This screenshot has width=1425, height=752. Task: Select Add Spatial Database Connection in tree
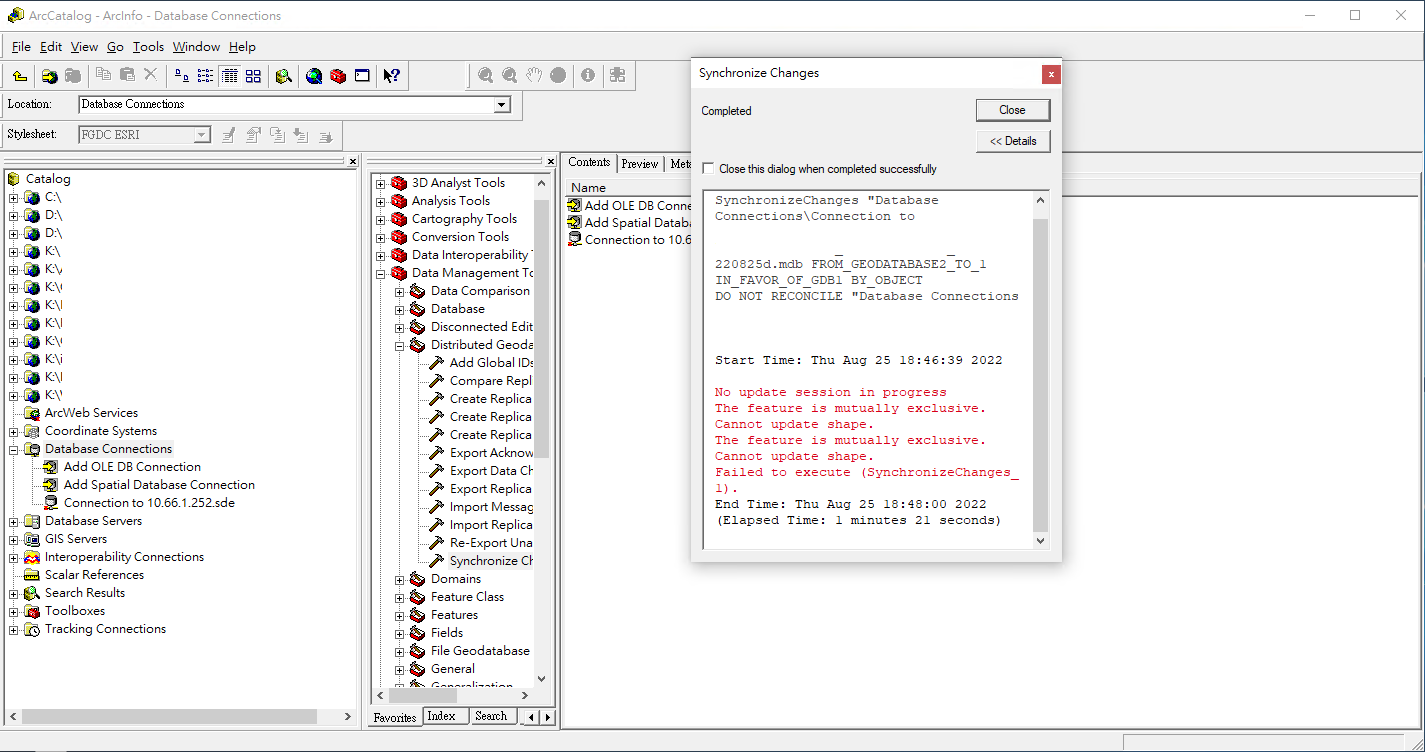pos(159,485)
